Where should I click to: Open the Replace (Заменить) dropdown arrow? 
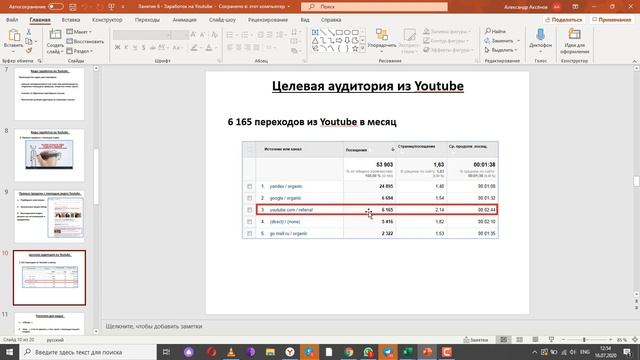coord(518,41)
